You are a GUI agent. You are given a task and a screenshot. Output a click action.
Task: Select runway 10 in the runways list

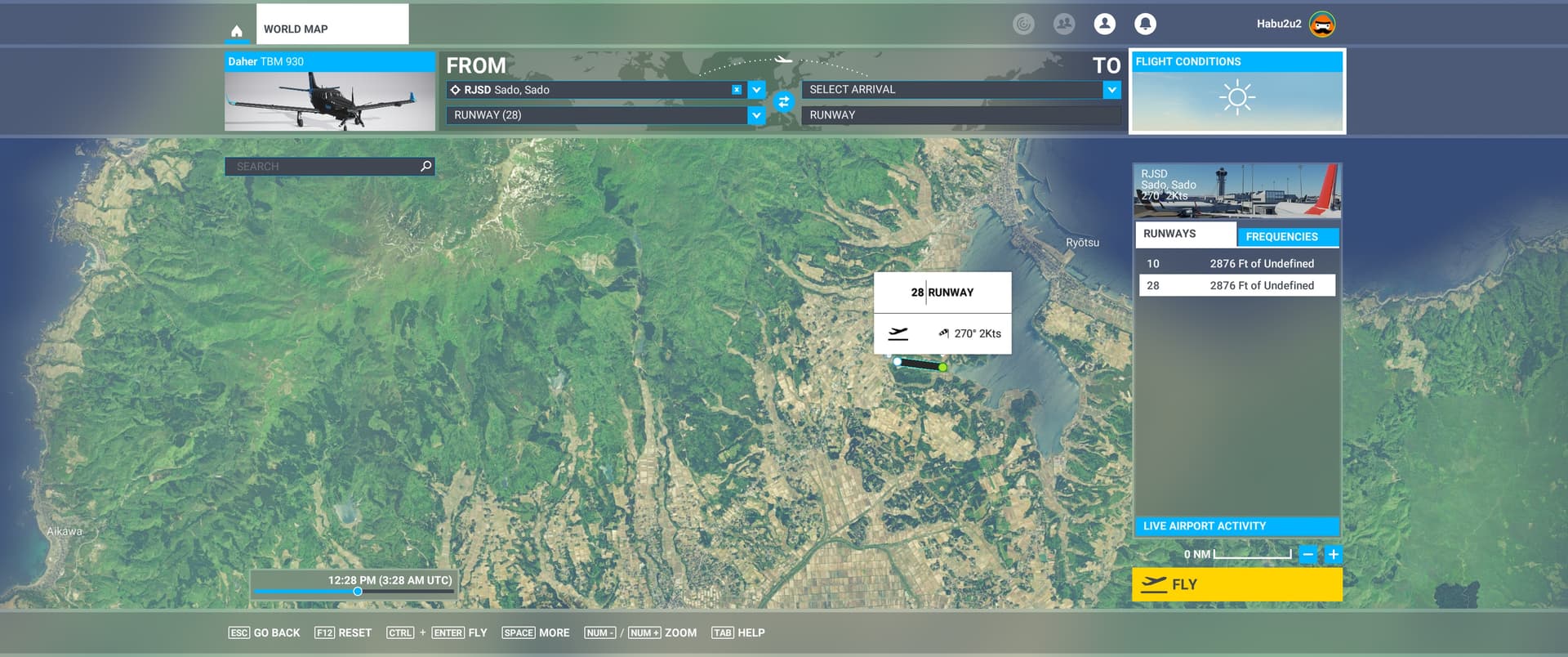click(x=1236, y=264)
